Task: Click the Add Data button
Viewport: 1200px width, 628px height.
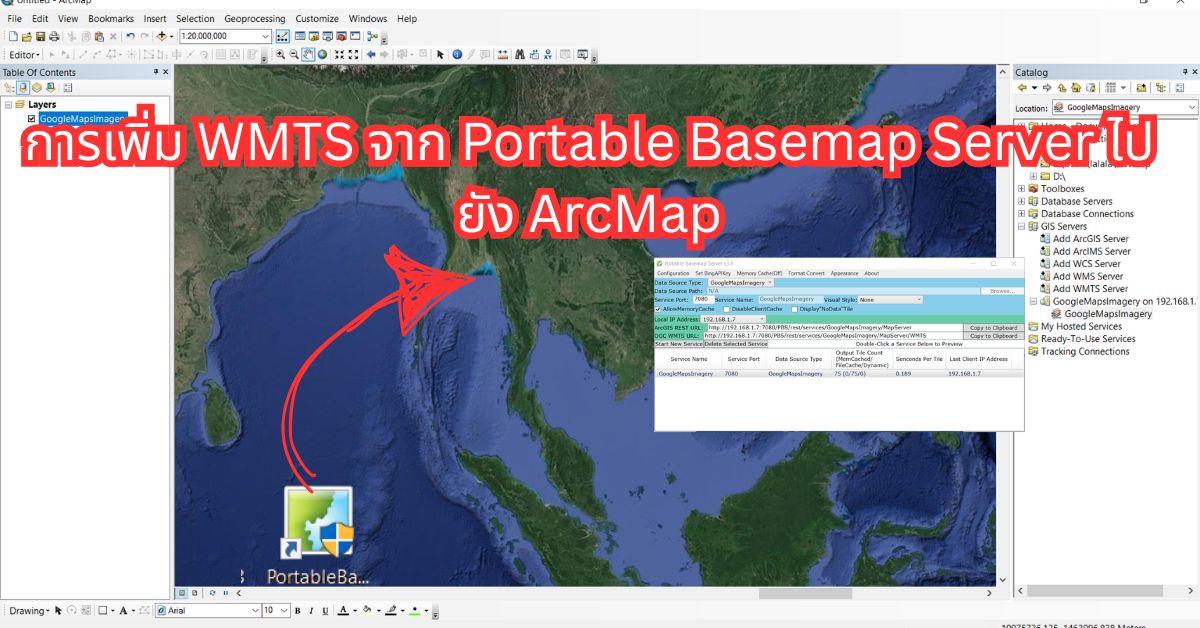Action: coord(162,36)
